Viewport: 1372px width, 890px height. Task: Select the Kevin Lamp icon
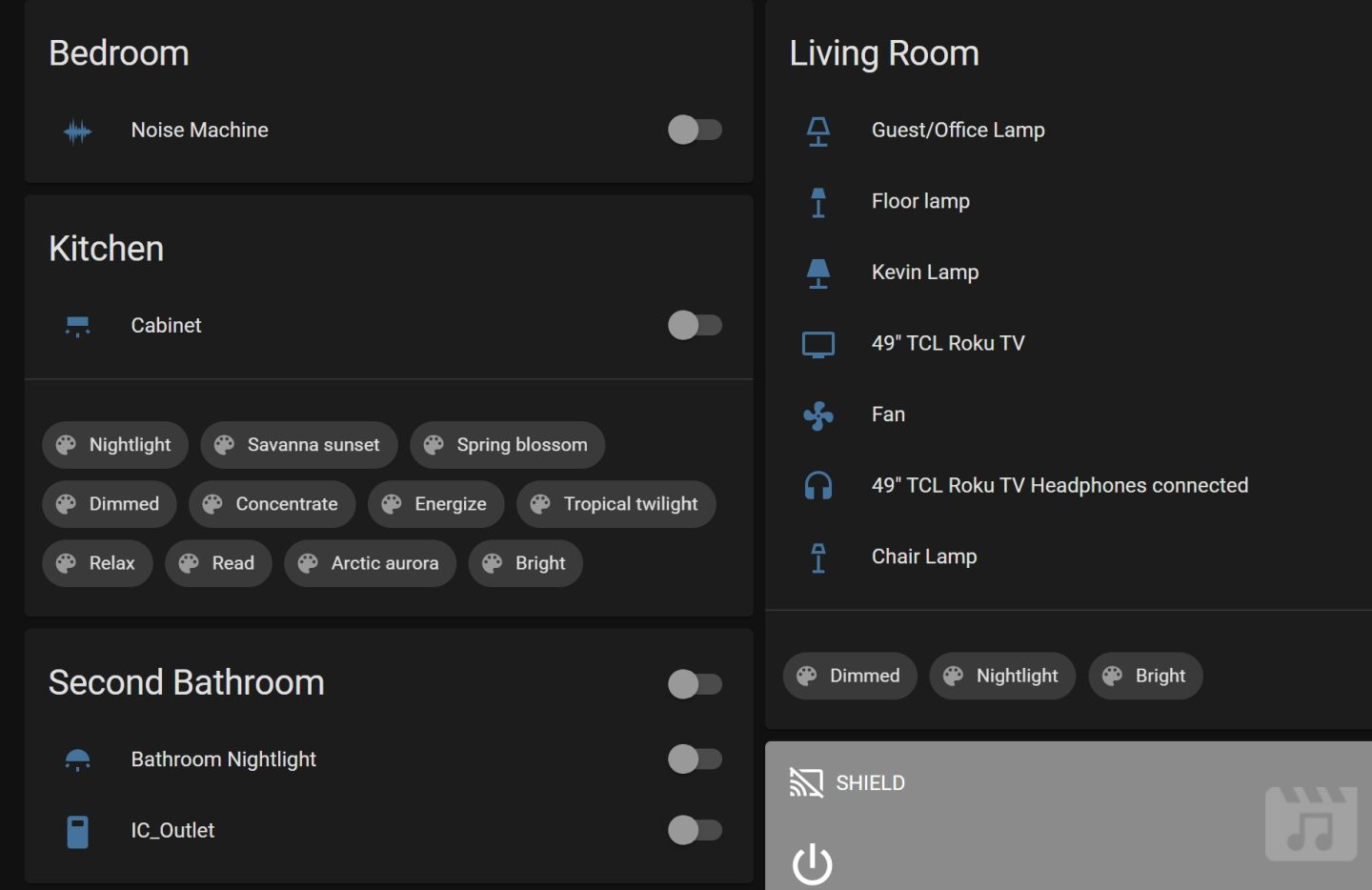coord(818,273)
